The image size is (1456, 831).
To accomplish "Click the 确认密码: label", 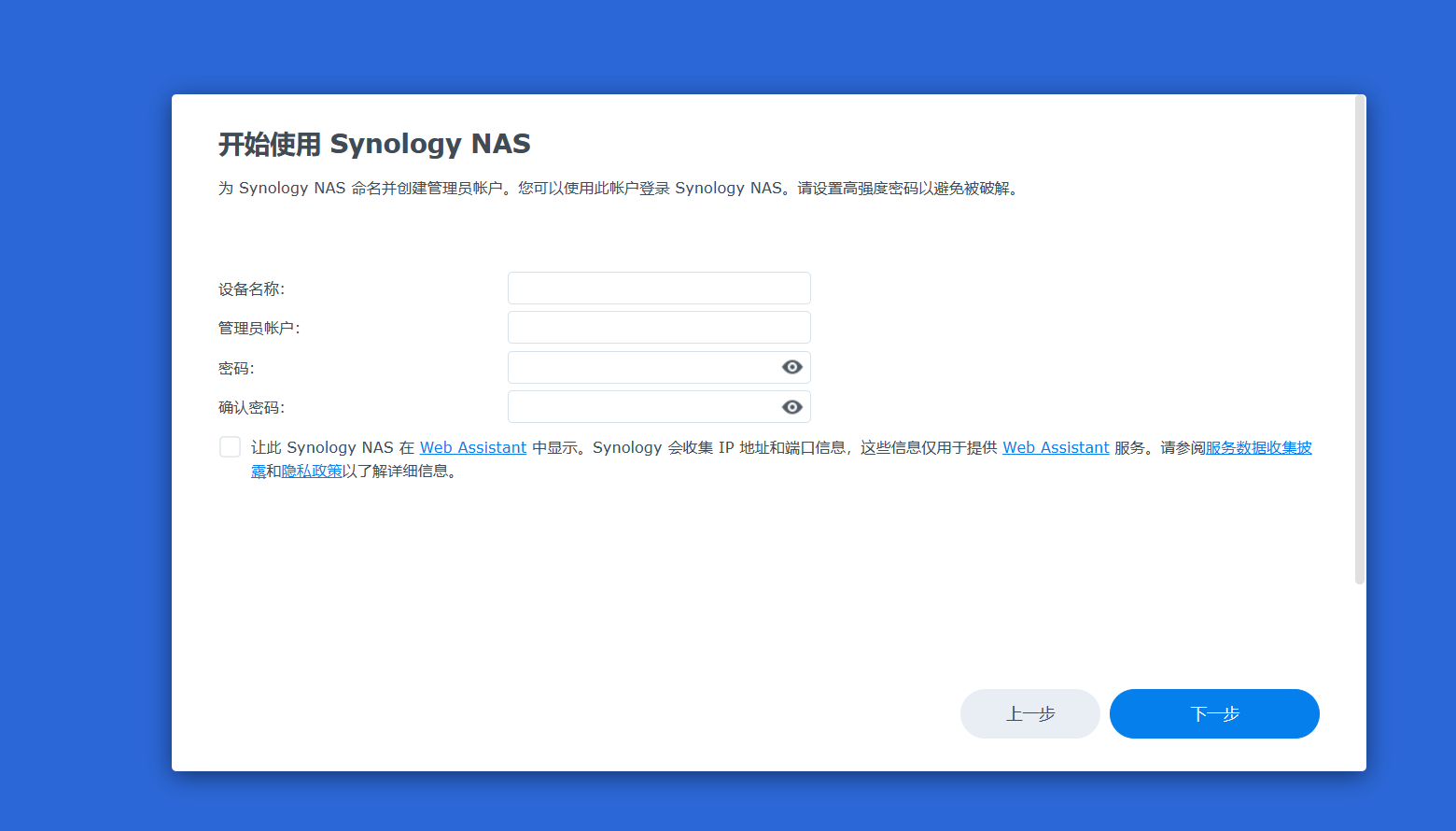I will pyautogui.click(x=252, y=407).
